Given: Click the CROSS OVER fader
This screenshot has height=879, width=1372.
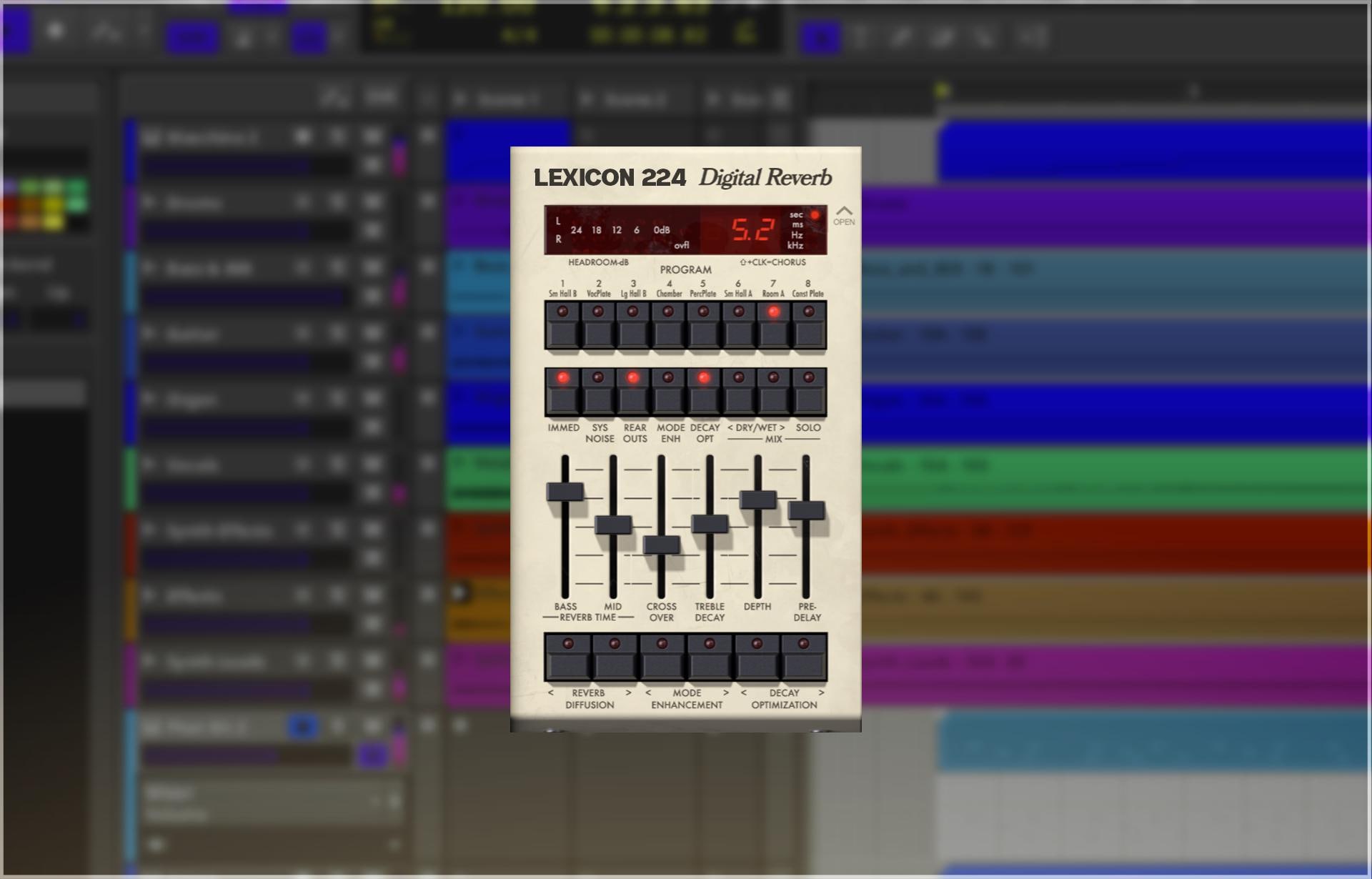Looking at the screenshot, I should [662, 545].
